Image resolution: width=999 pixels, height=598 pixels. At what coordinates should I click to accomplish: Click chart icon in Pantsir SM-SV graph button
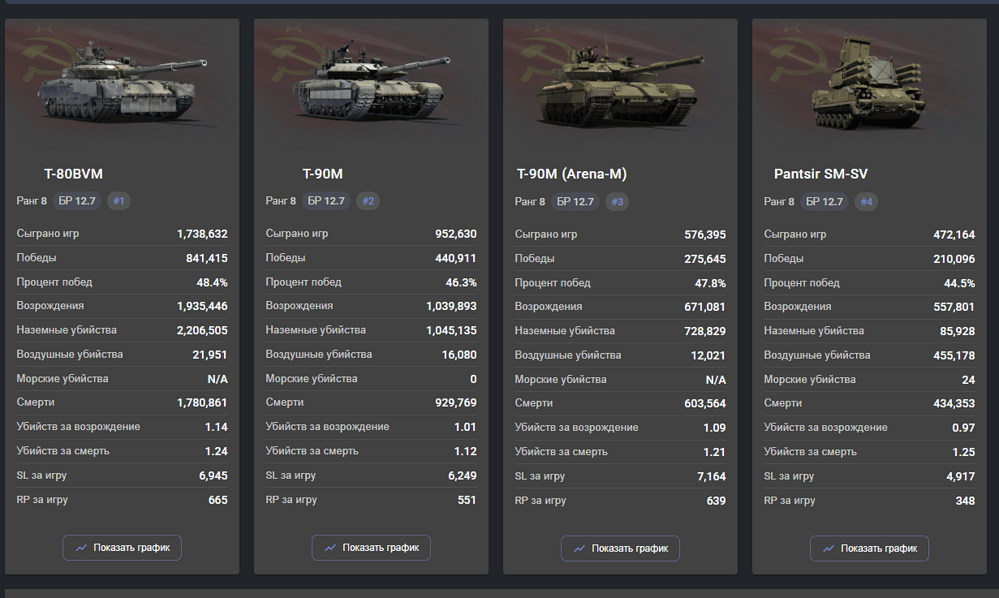[828, 548]
